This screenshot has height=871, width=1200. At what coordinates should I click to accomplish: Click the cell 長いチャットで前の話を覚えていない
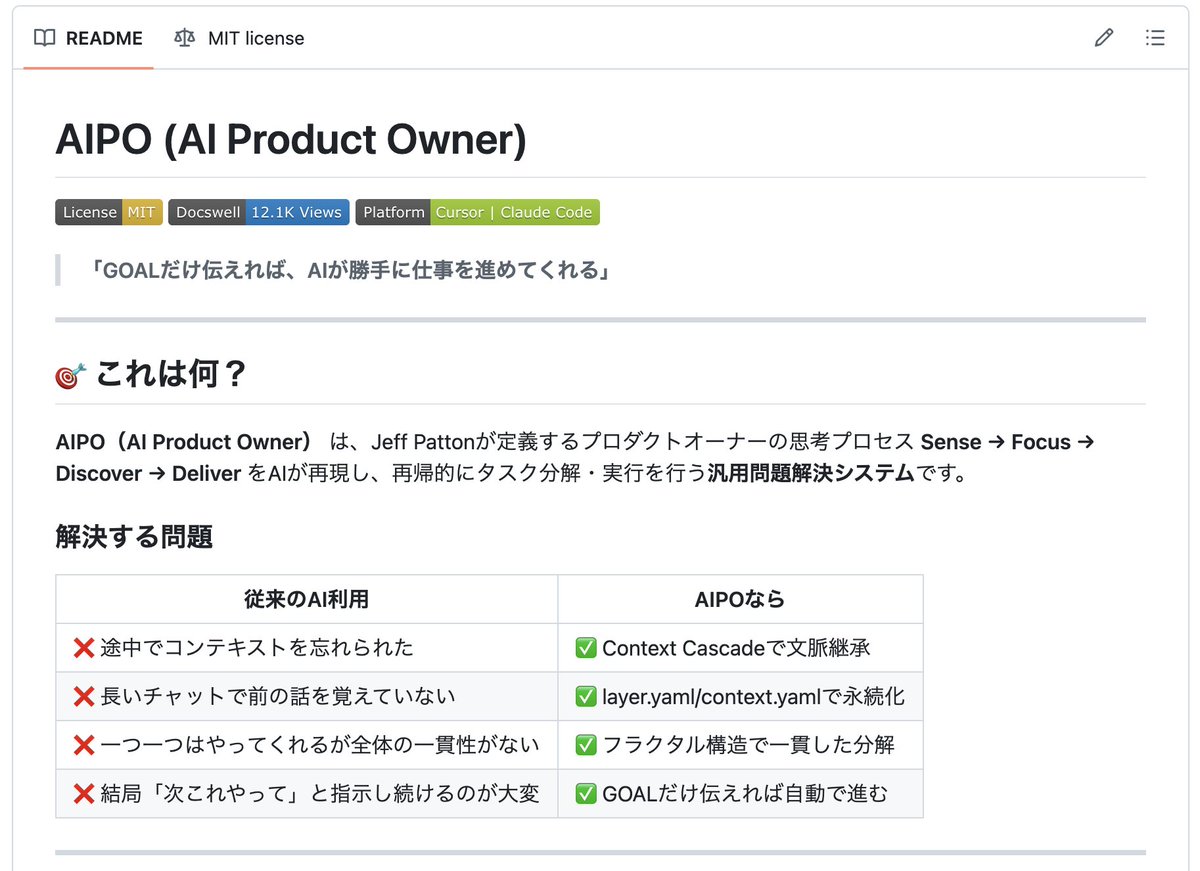point(307,697)
